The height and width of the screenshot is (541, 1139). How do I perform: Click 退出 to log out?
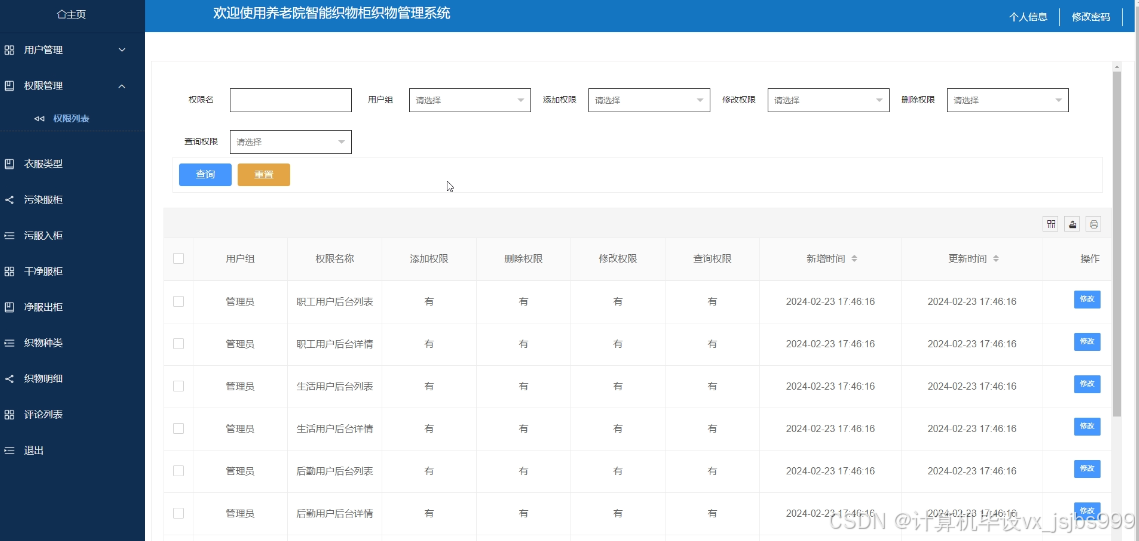[x=34, y=450]
